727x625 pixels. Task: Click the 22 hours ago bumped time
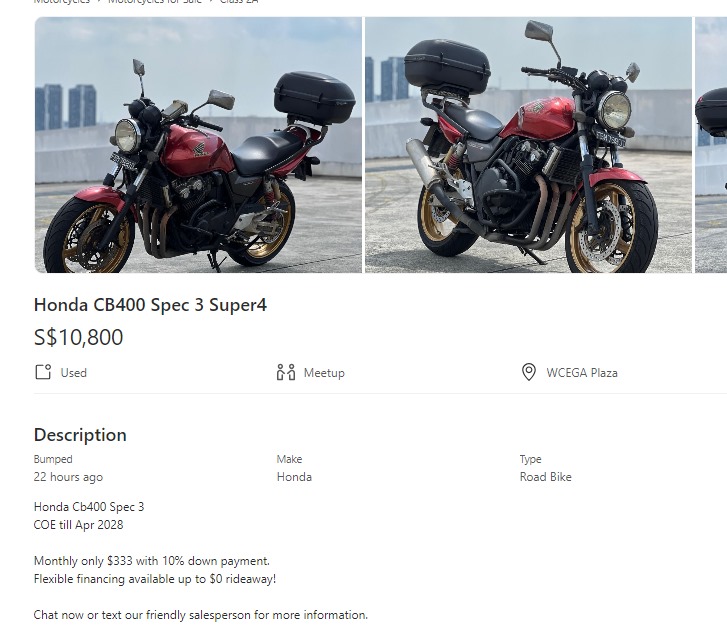(x=68, y=477)
